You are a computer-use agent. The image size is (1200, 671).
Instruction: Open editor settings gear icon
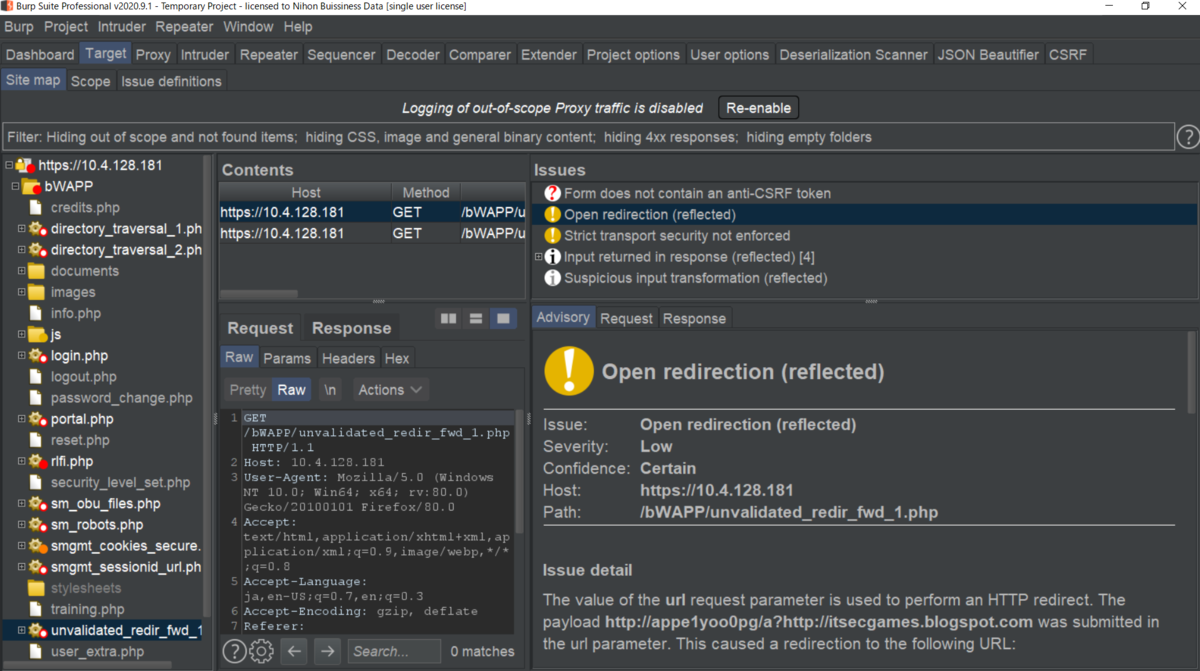click(261, 651)
